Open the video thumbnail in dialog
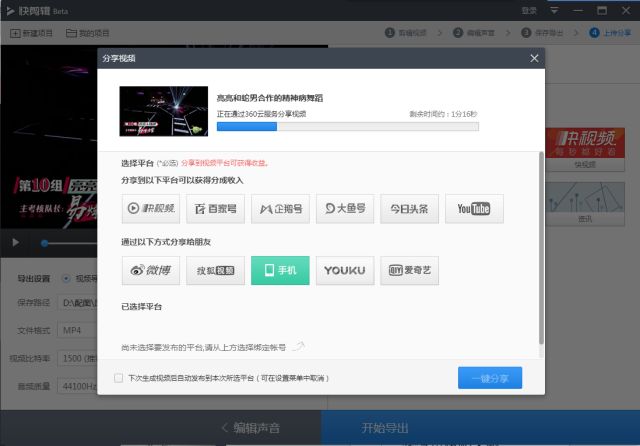This screenshot has width=640, height=446. click(164, 111)
